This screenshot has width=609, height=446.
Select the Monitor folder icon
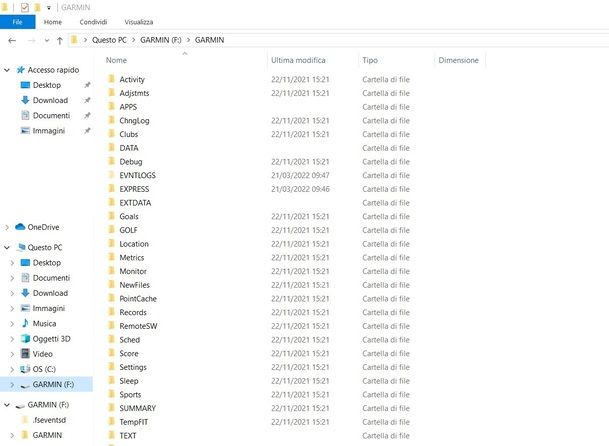tap(111, 270)
